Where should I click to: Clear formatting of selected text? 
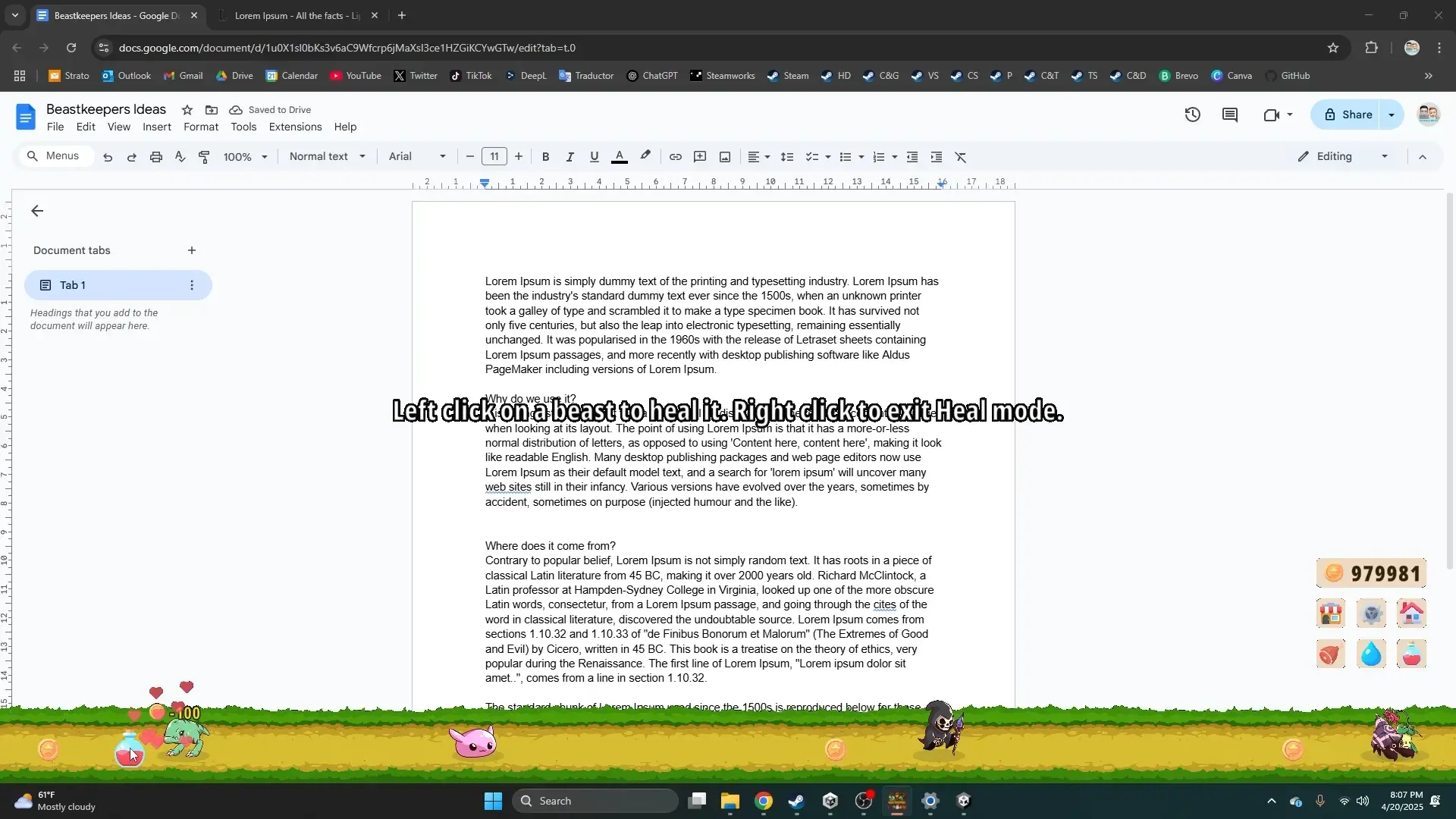pyautogui.click(x=961, y=156)
